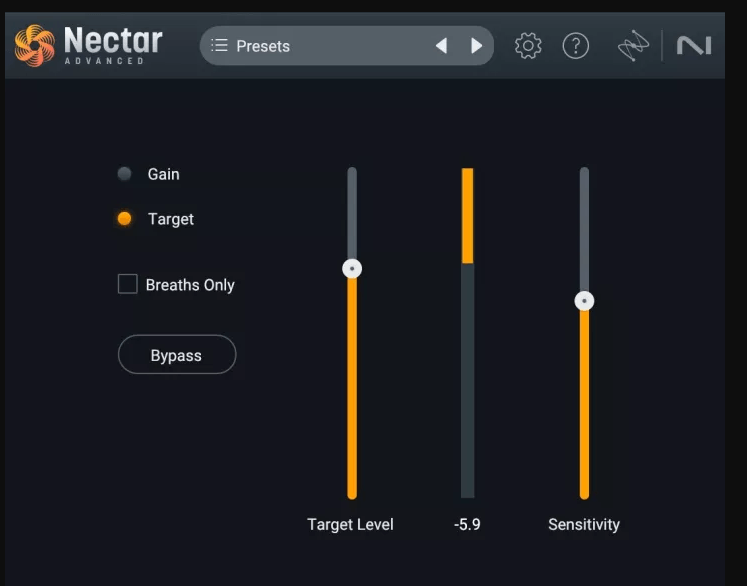Select the Target radio option
This screenshot has width=747, height=586.
coord(124,219)
